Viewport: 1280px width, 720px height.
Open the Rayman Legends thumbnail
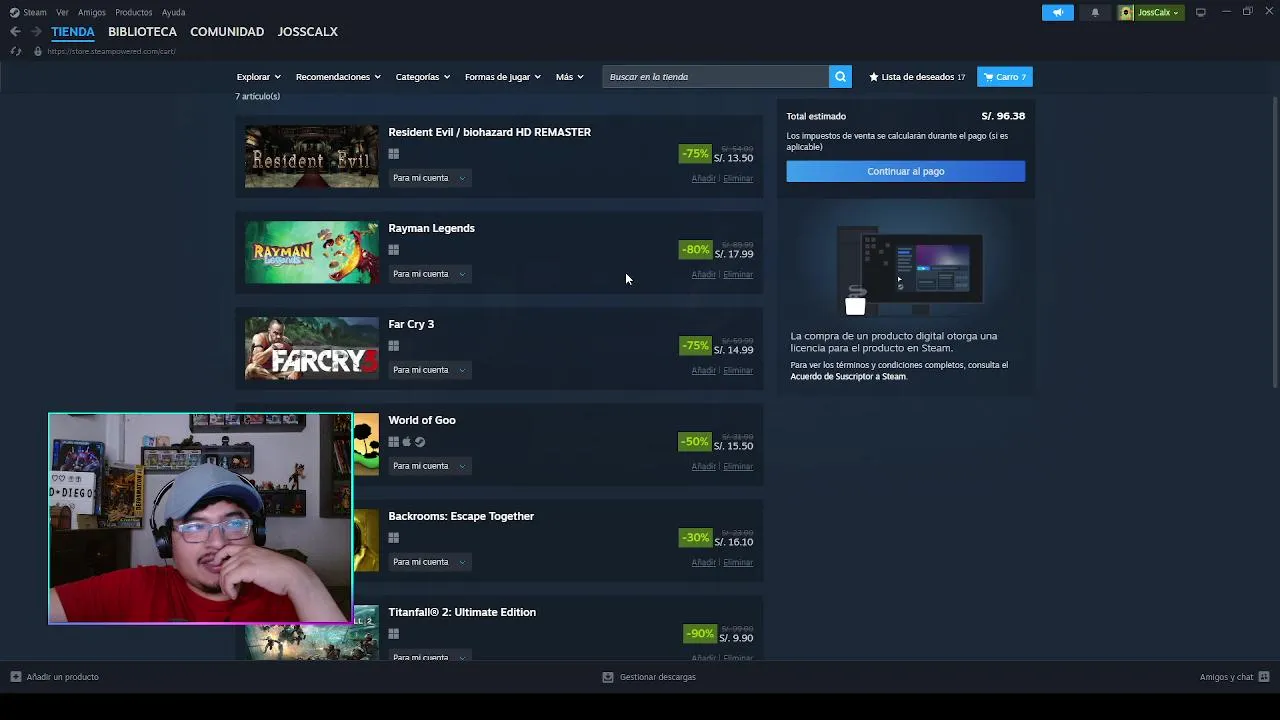(312, 252)
